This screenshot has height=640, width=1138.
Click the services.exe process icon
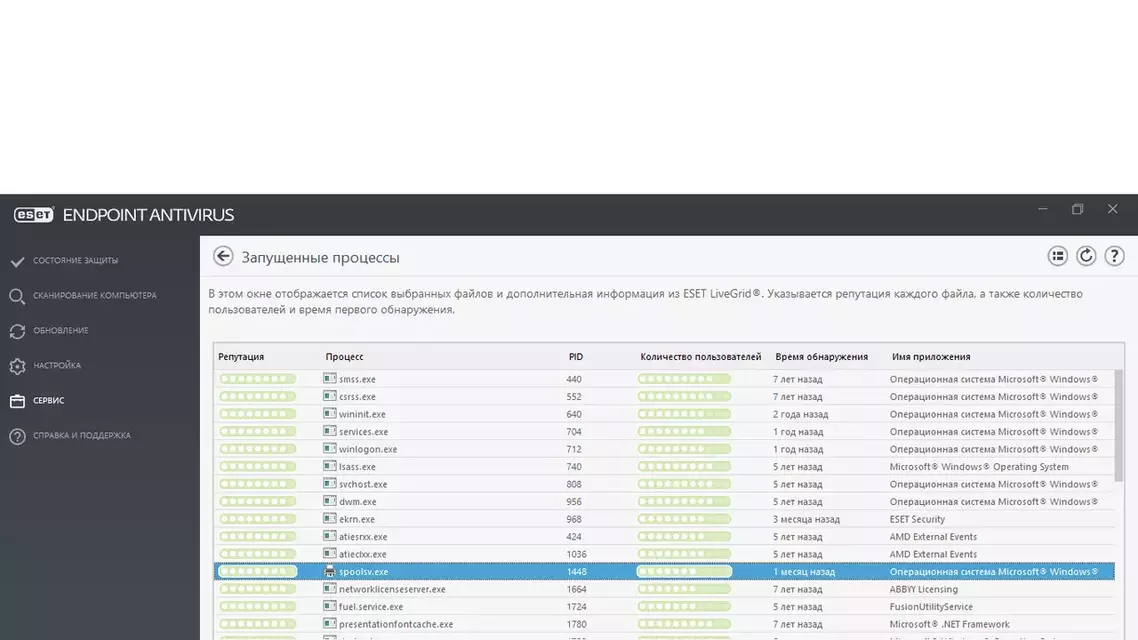[329, 431]
